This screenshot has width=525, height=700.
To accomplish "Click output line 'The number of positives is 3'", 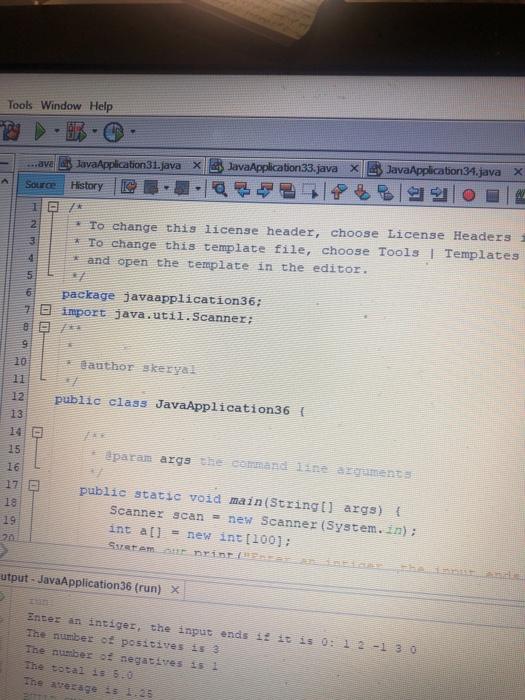I will (x=122, y=642).
